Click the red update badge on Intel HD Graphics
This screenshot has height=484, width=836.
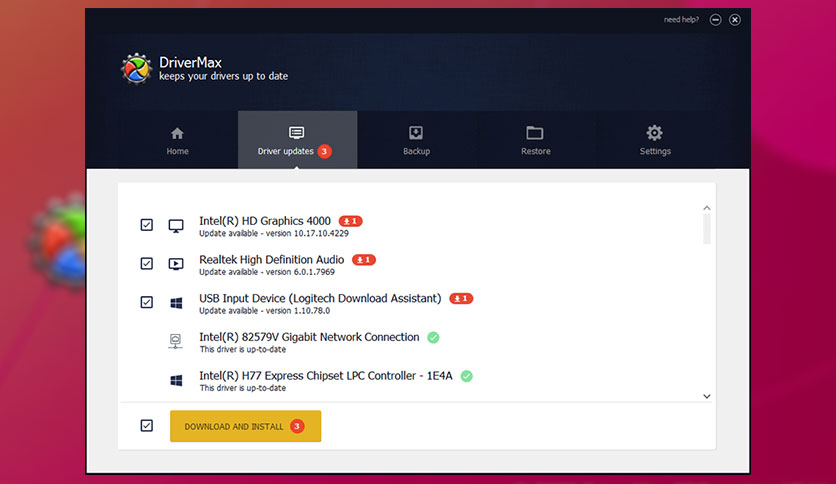350,221
